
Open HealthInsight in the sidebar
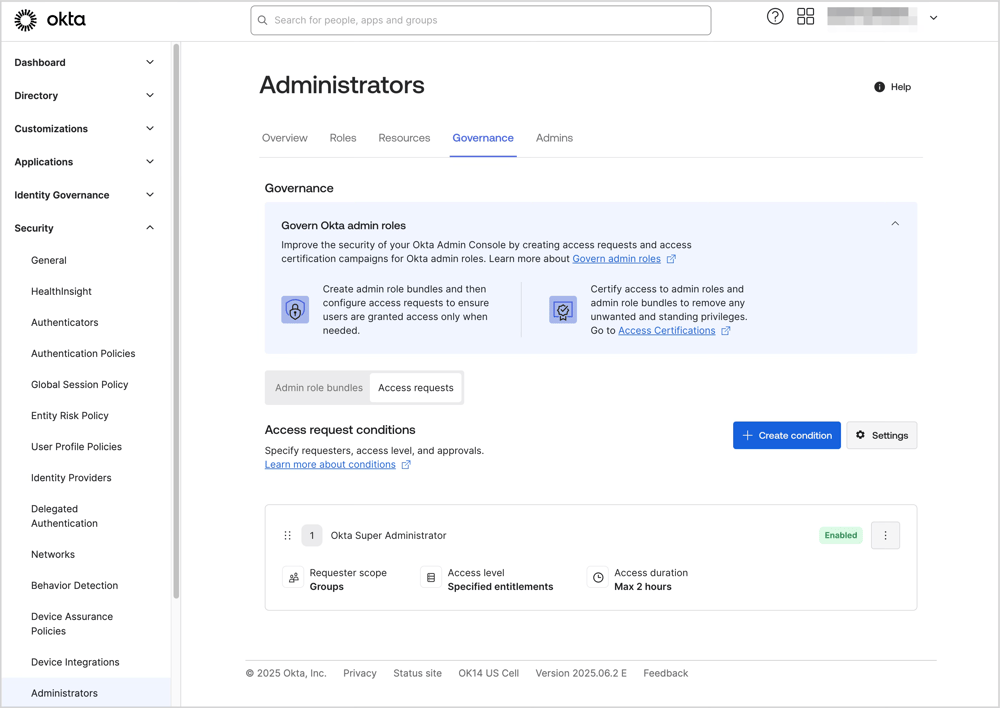[61, 291]
